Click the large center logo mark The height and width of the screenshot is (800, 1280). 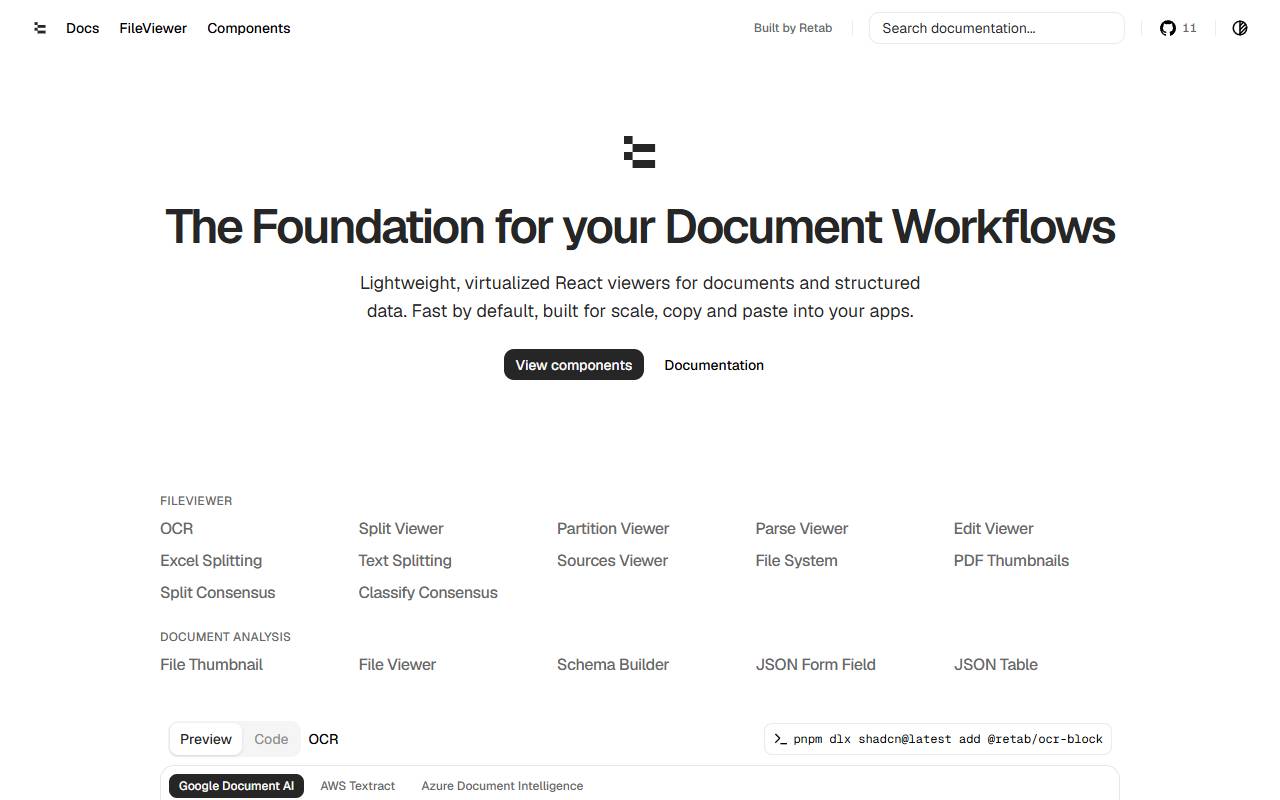coord(640,152)
